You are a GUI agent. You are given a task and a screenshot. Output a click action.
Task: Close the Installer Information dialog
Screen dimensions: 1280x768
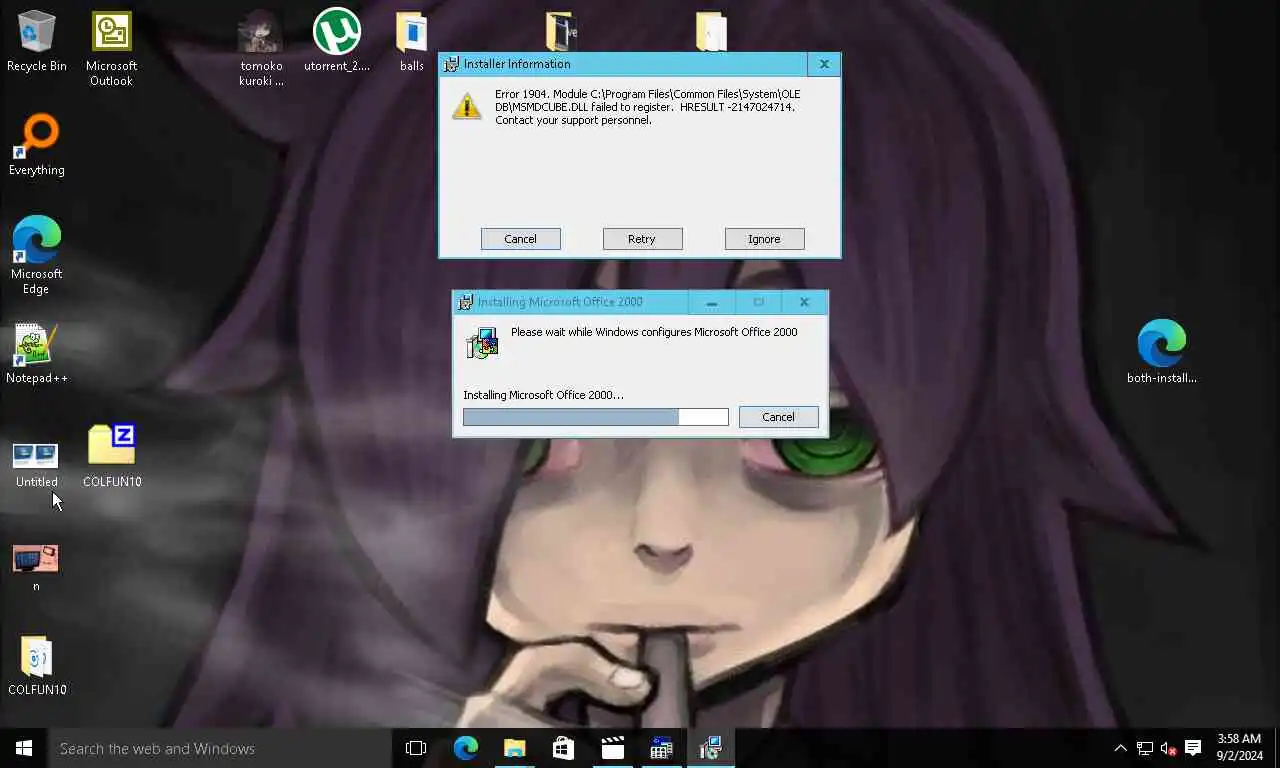[x=824, y=64]
